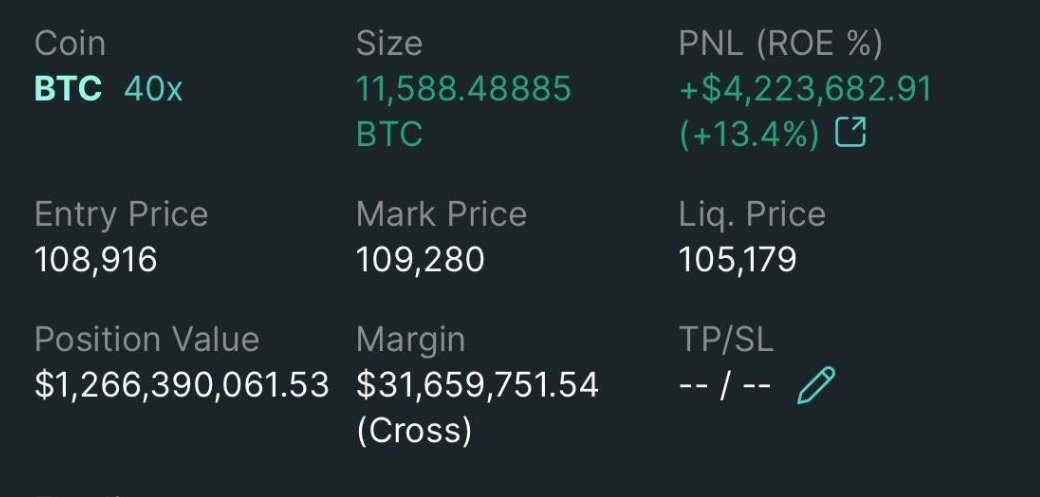Screen dimensions: 1040x497
Task: Click the mark price 109,280
Action: click(x=420, y=260)
